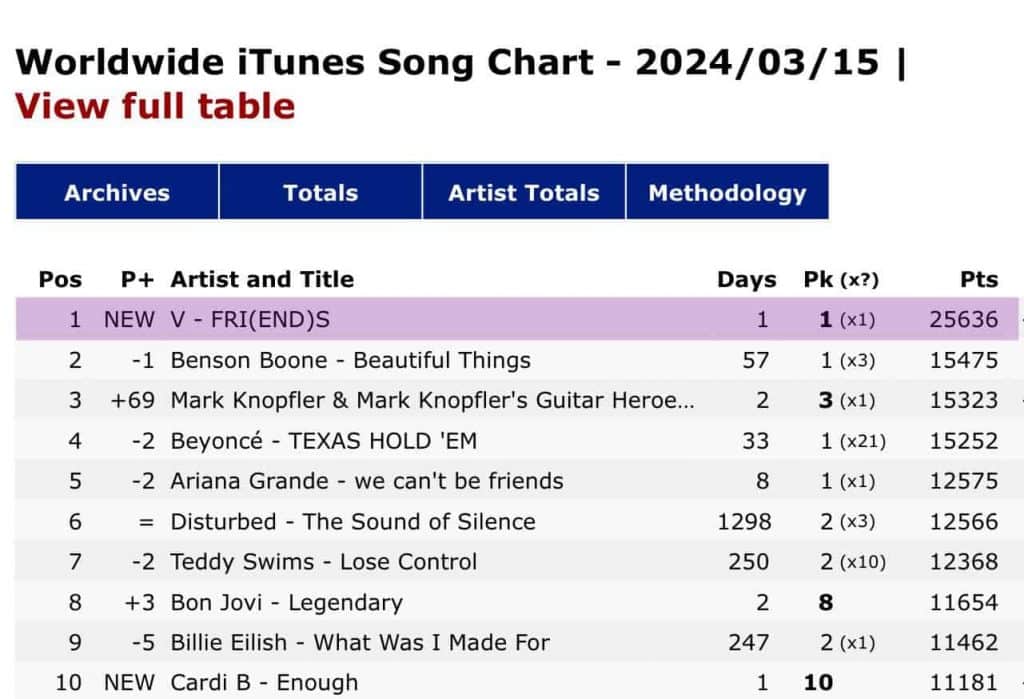Screen dimensions: 1024x699
Task: Go to the Artist Totals tab
Action: (x=523, y=193)
